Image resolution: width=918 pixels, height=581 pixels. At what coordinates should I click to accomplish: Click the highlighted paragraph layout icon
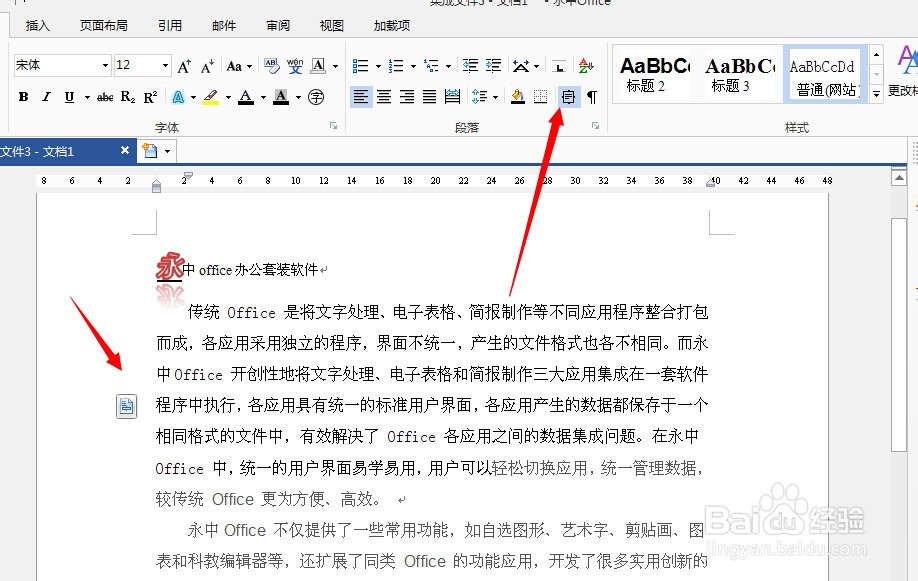pyautogui.click(x=568, y=97)
